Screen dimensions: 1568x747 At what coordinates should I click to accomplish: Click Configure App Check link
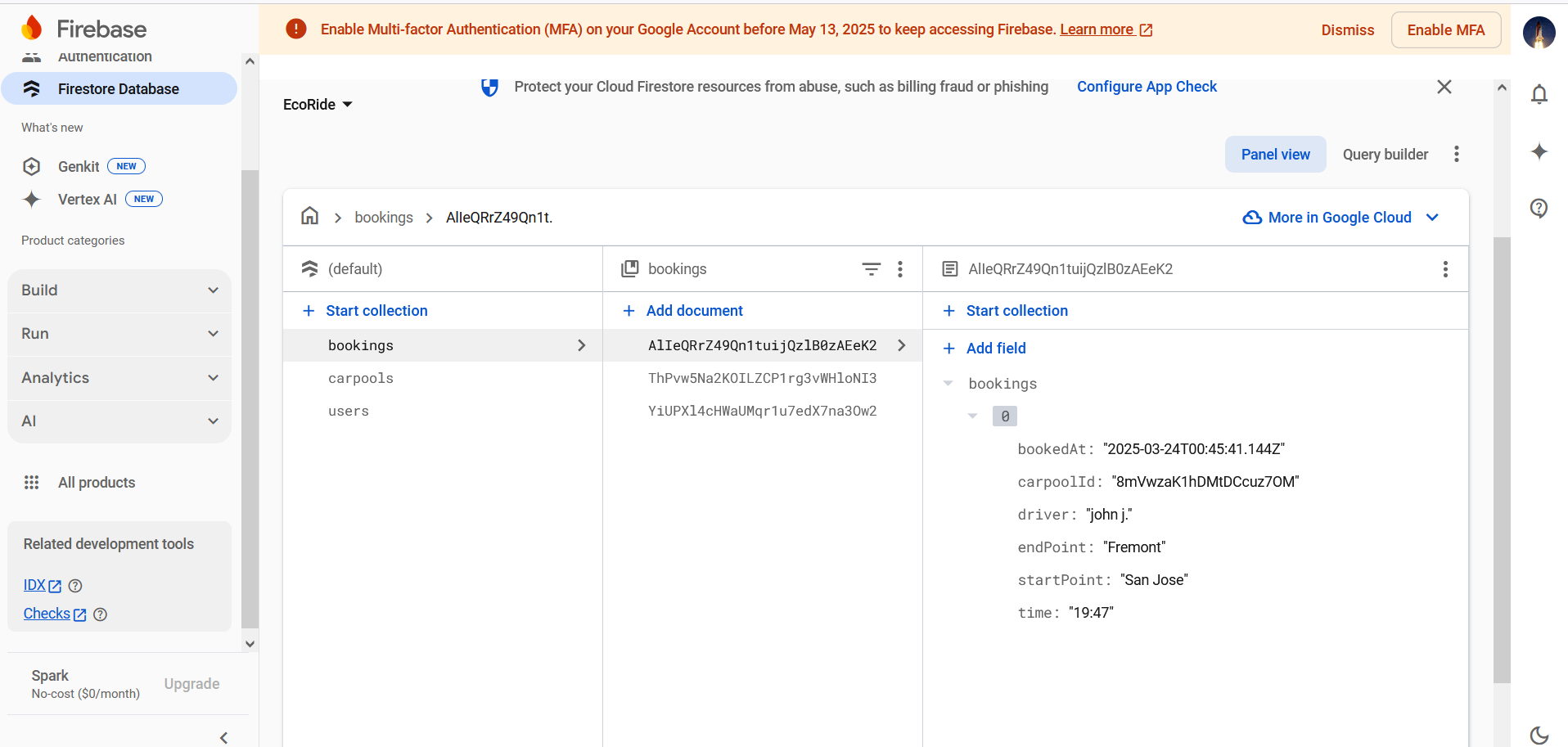(1147, 87)
